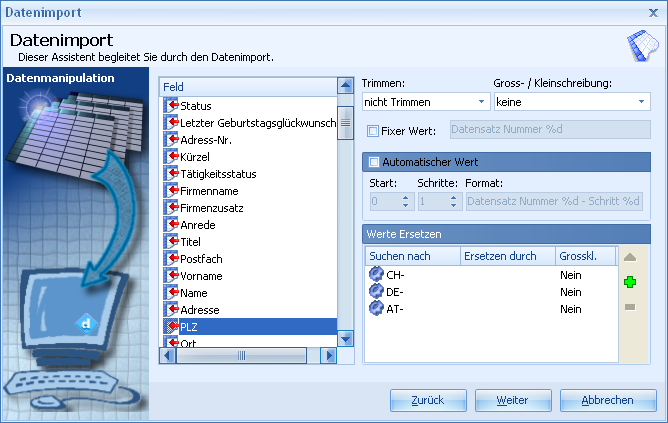This screenshot has height=423, width=668.
Task: Go back with the Zurück button
Action: click(428, 400)
